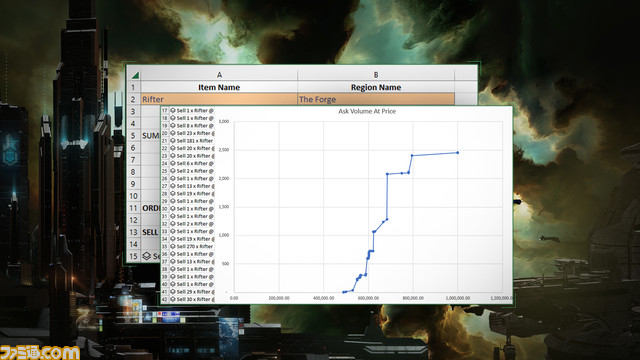Screen dimensions: 640x360
Task: Select row 27 header in front sheet
Action: (x=164, y=186)
